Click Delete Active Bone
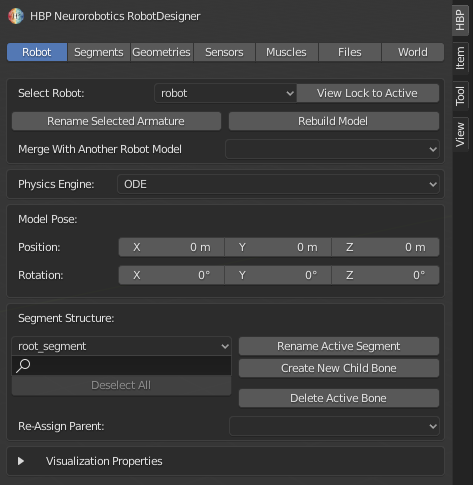 pyautogui.click(x=339, y=398)
